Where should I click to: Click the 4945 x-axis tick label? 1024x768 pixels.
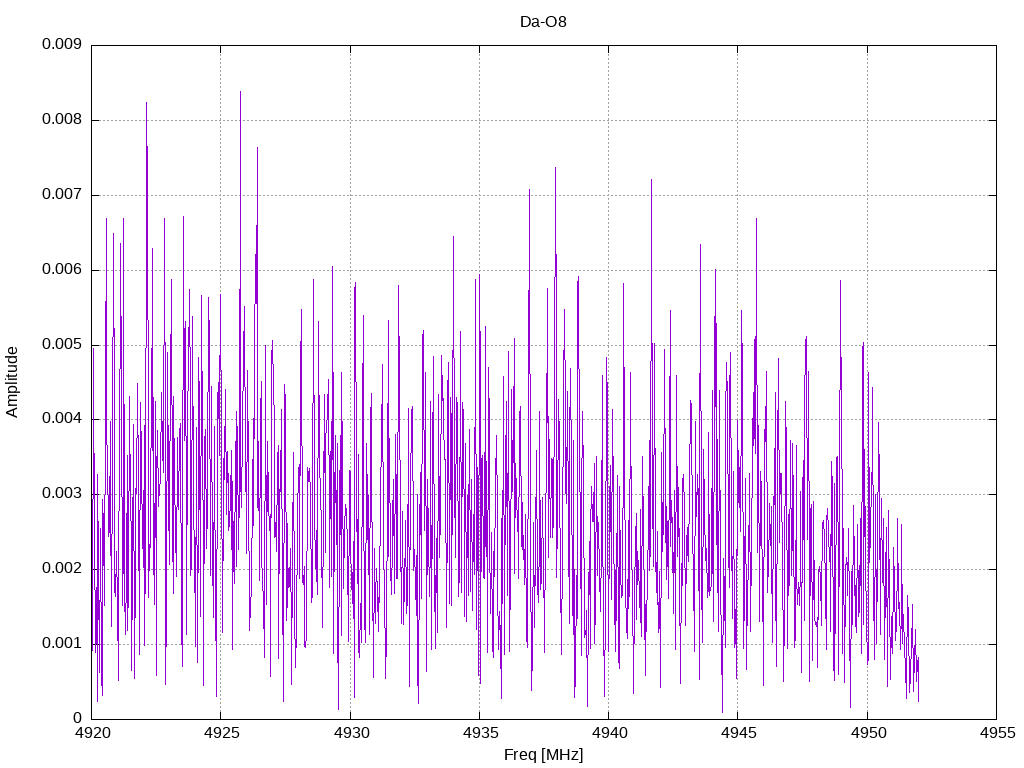738,733
